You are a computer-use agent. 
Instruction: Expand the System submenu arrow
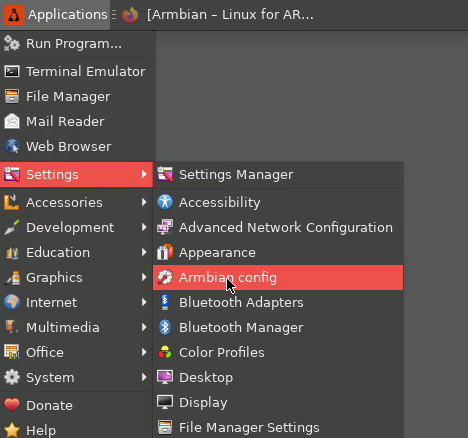144,377
